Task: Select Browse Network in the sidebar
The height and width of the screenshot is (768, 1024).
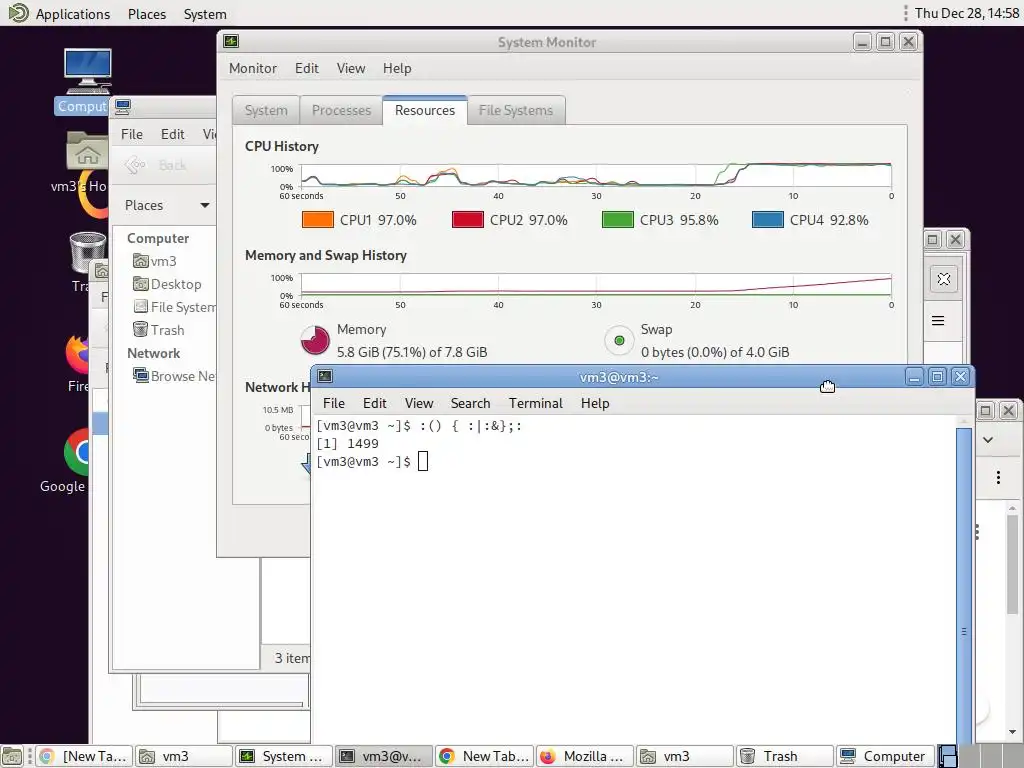Action: pyautogui.click(x=174, y=376)
